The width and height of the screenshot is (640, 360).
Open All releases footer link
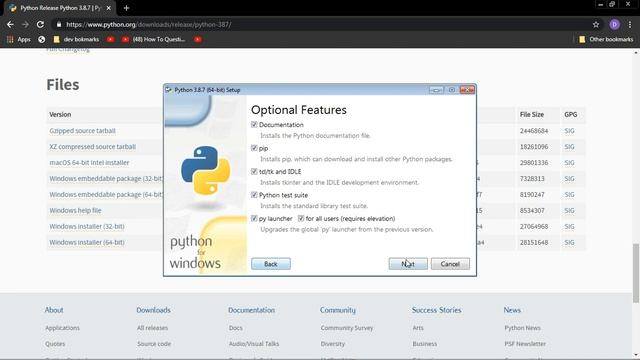(152, 328)
